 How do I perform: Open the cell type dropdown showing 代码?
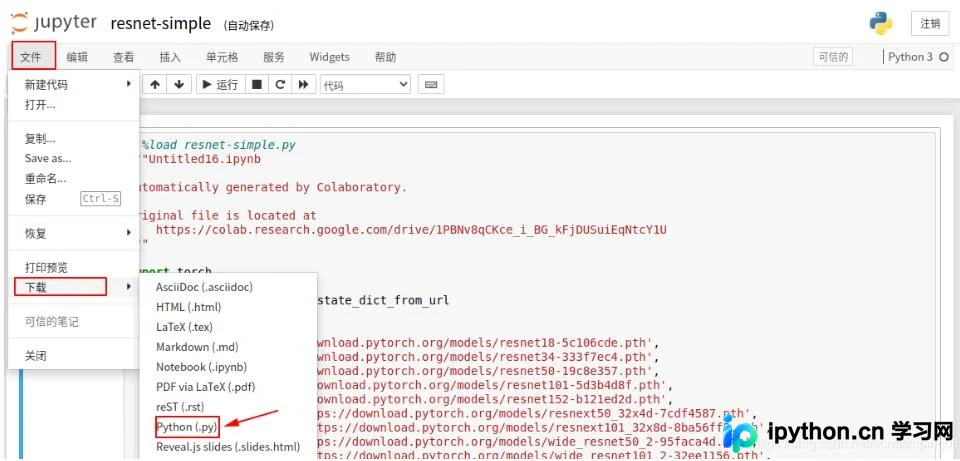[x=366, y=84]
